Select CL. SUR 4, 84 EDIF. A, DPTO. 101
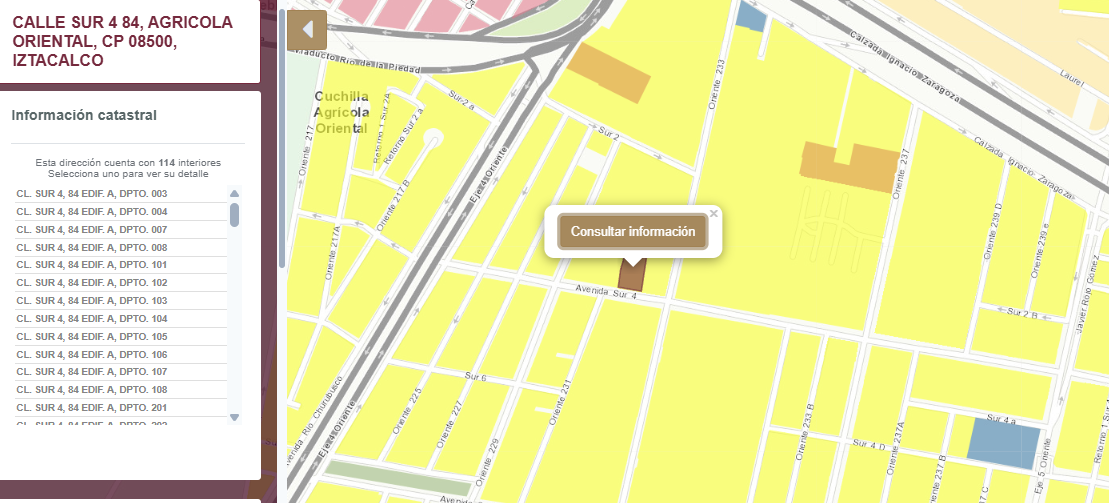The image size is (1109, 503). tap(120, 265)
